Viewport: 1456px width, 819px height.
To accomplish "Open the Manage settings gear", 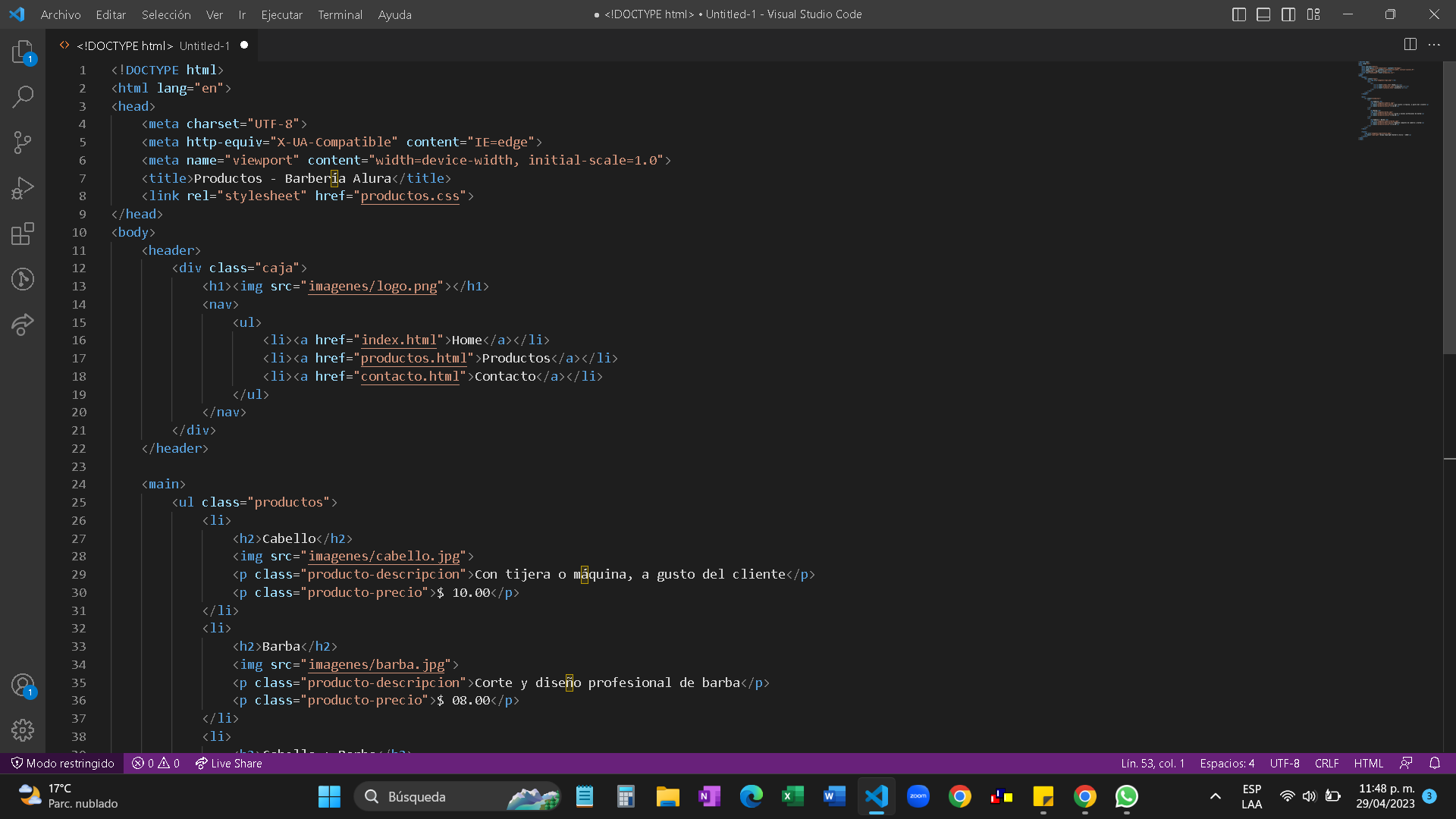I will (x=23, y=730).
